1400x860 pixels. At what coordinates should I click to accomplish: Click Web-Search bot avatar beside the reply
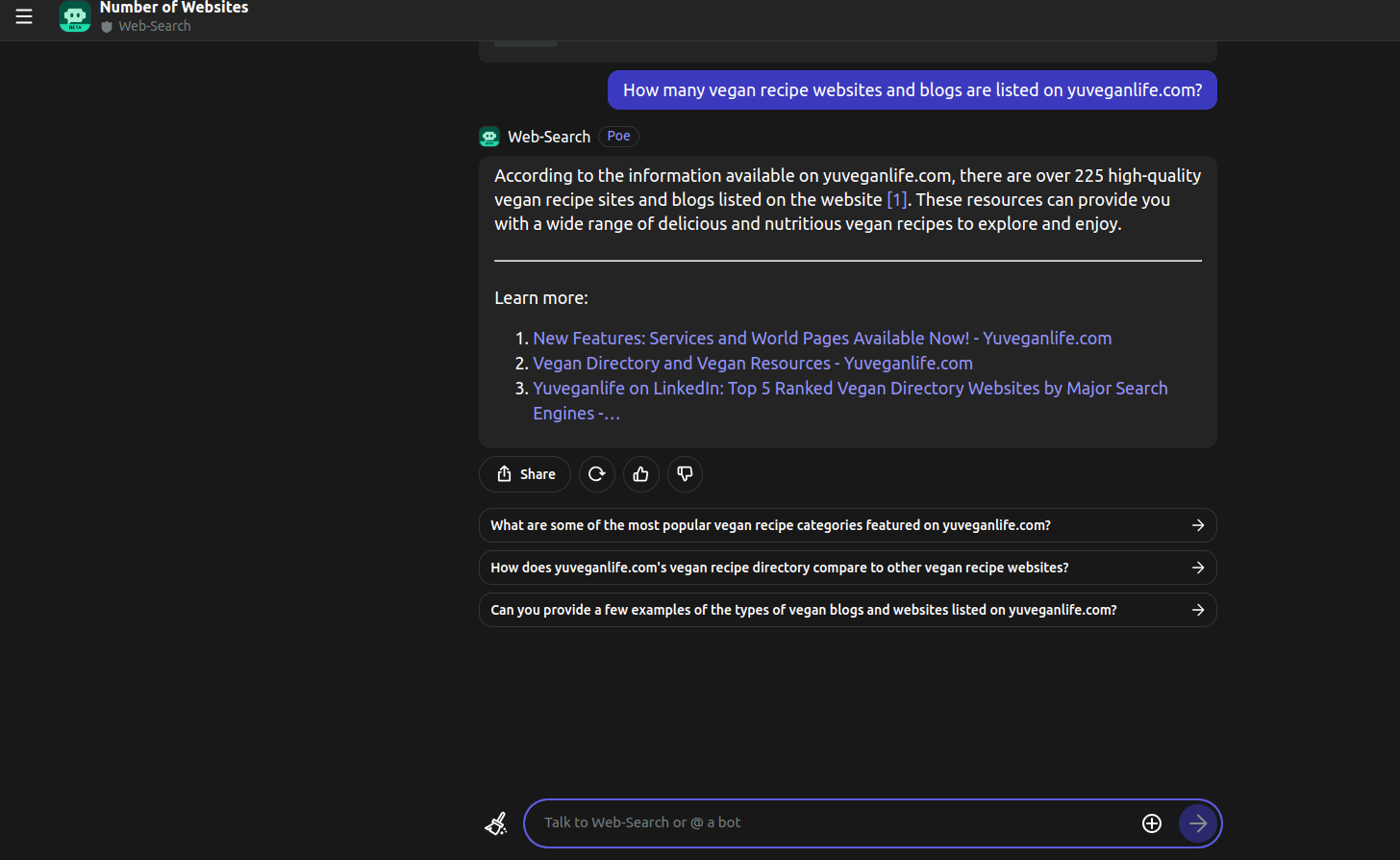pos(489,137)
